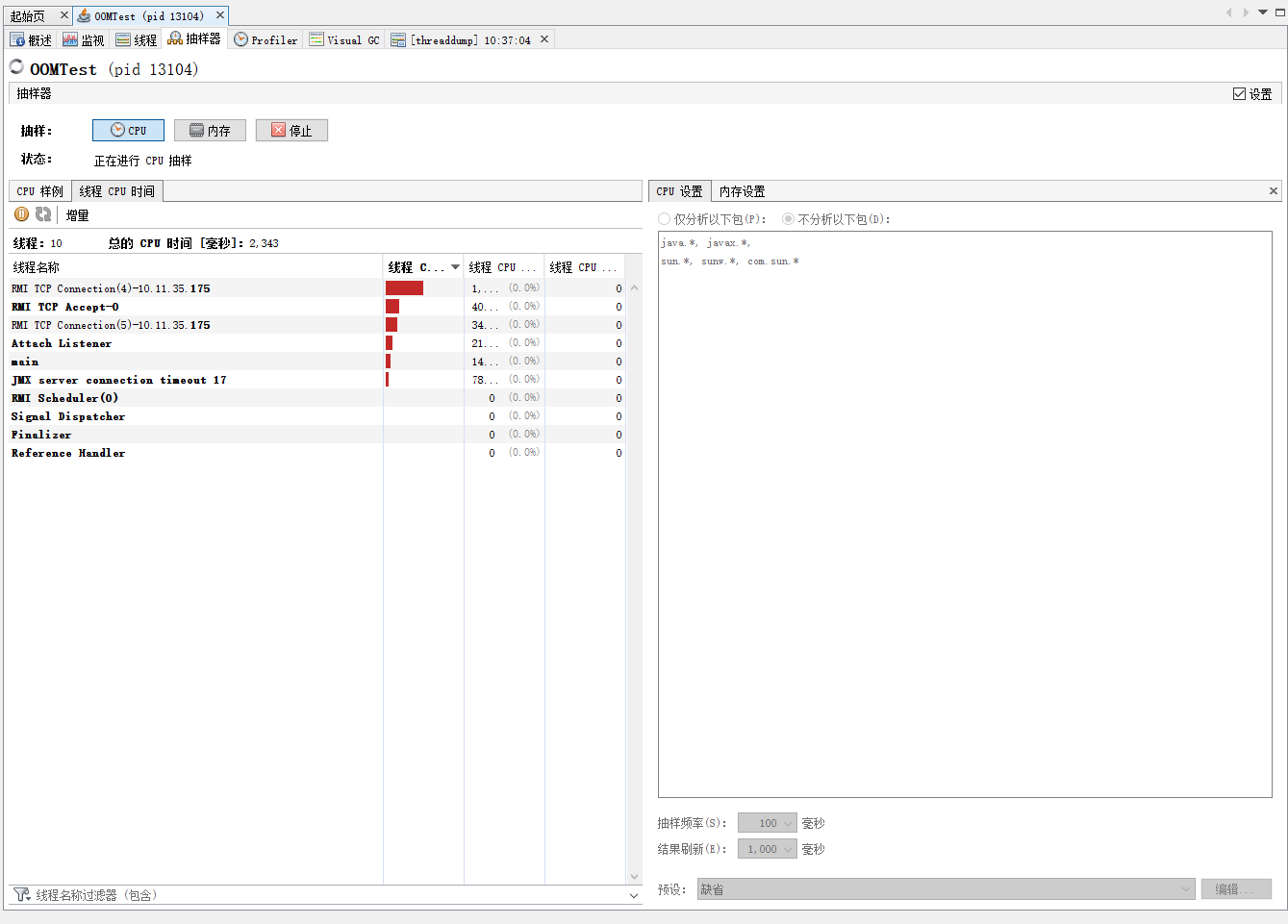Click into the excluded packages text area
The width and height of the screenshot is (1288, 924).
click(965, 514)
